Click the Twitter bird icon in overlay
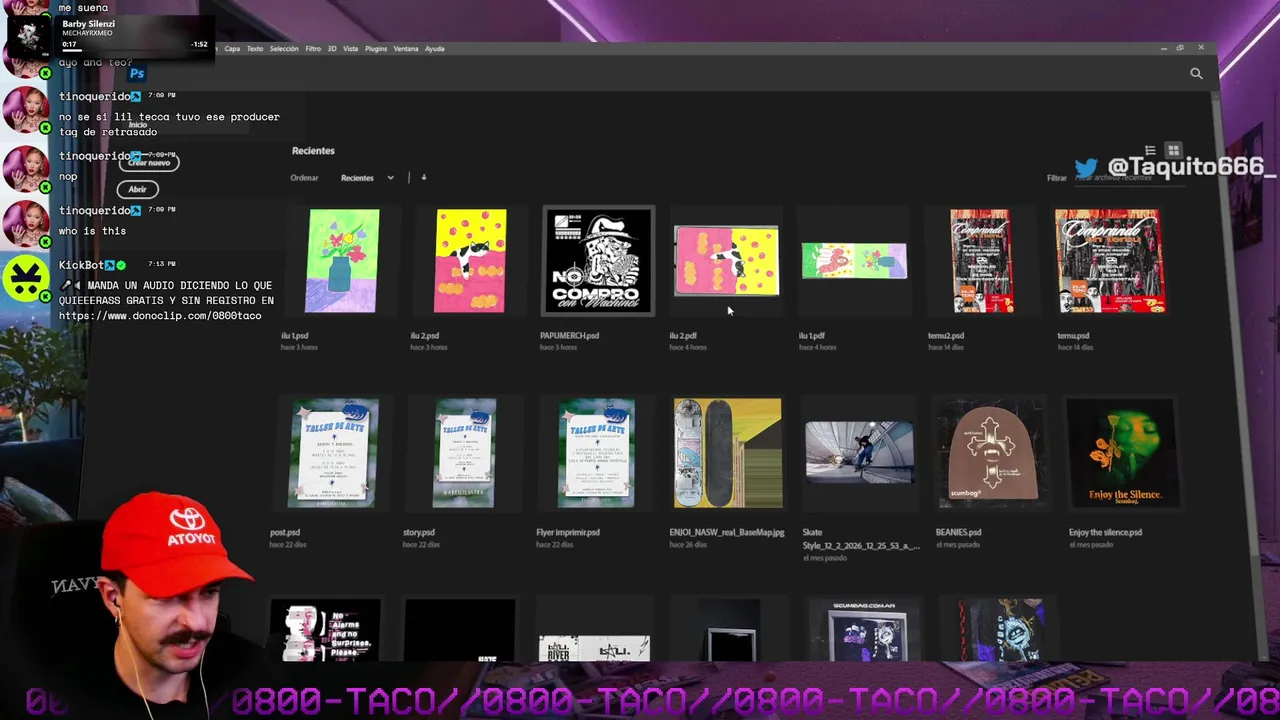1280x720 pixels. point(1086,168)
